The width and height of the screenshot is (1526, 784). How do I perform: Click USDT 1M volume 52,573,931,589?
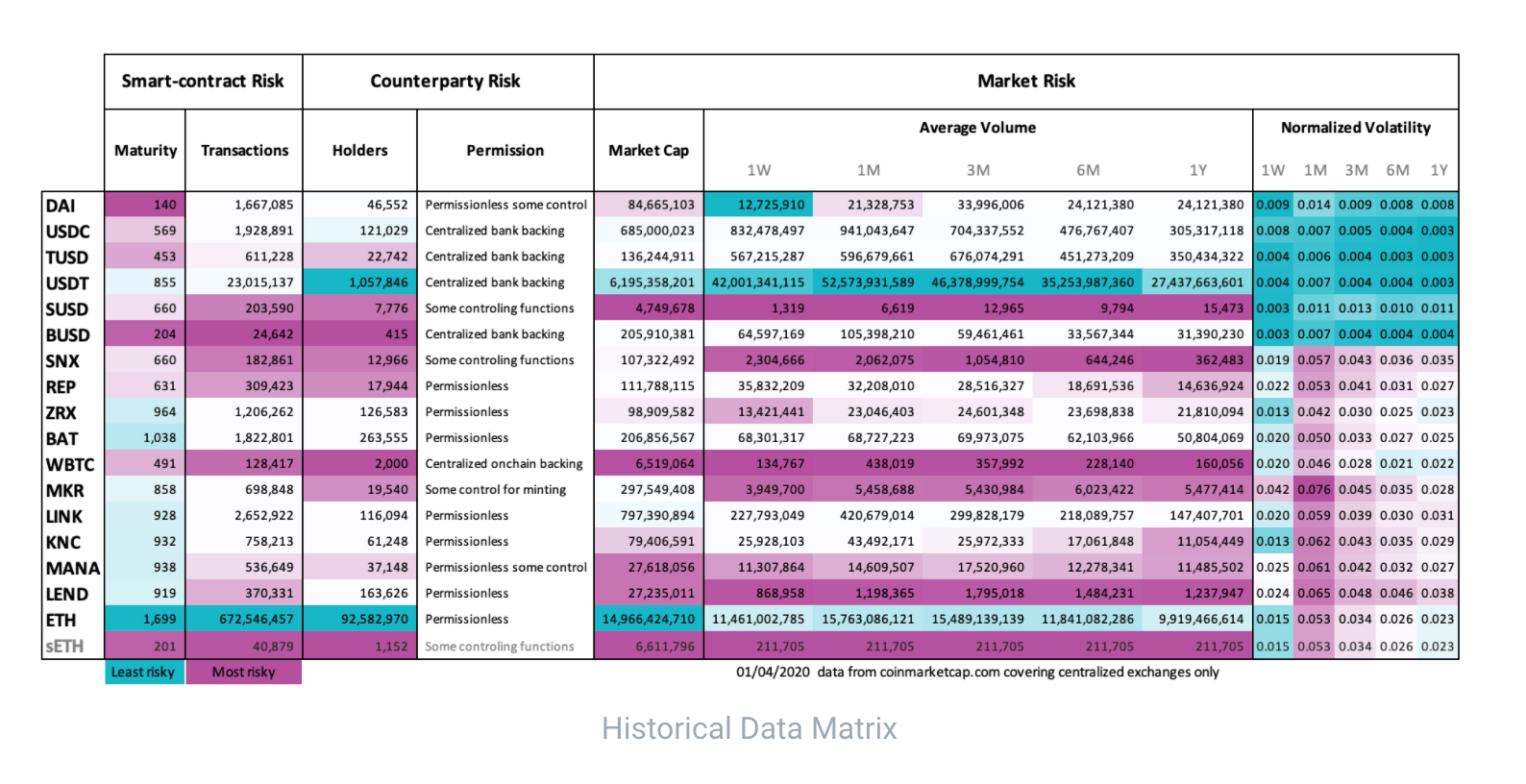(x=868, y=282)
